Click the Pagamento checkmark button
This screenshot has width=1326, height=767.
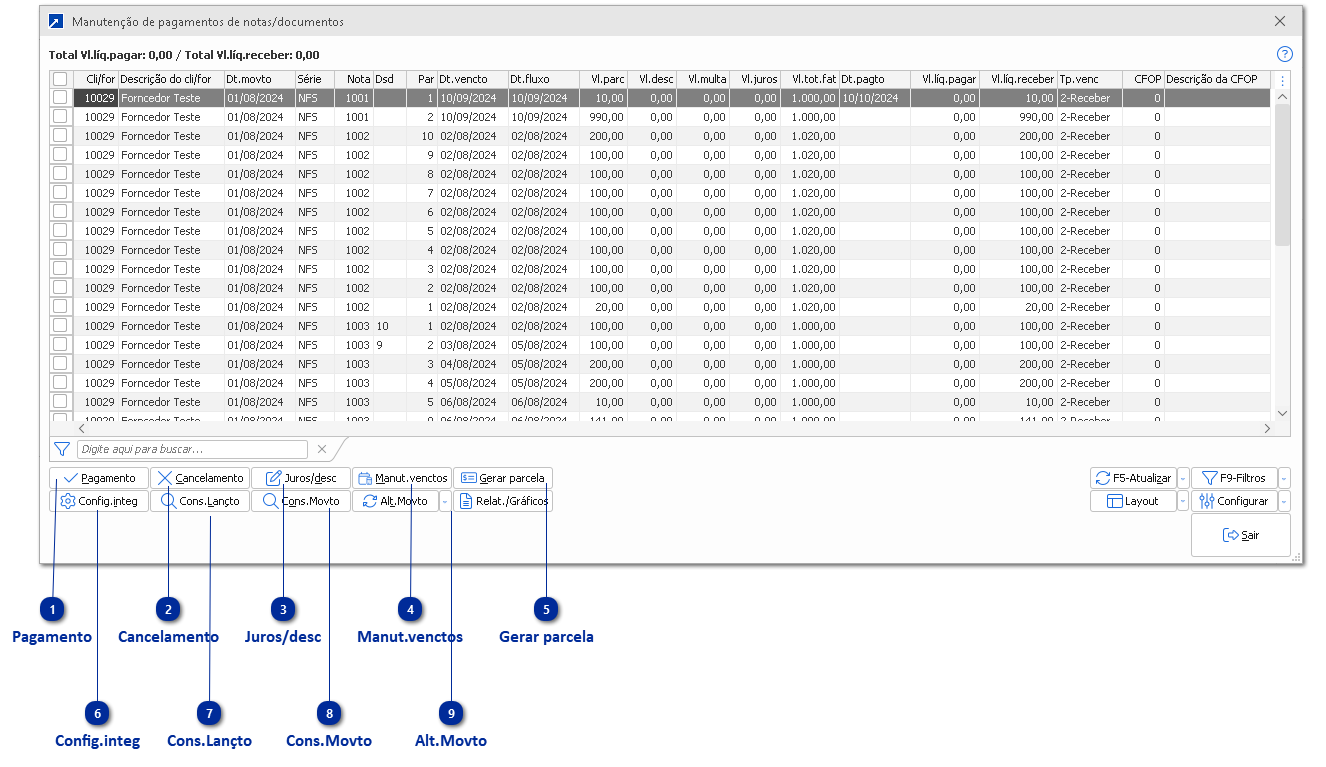point(99,478)
